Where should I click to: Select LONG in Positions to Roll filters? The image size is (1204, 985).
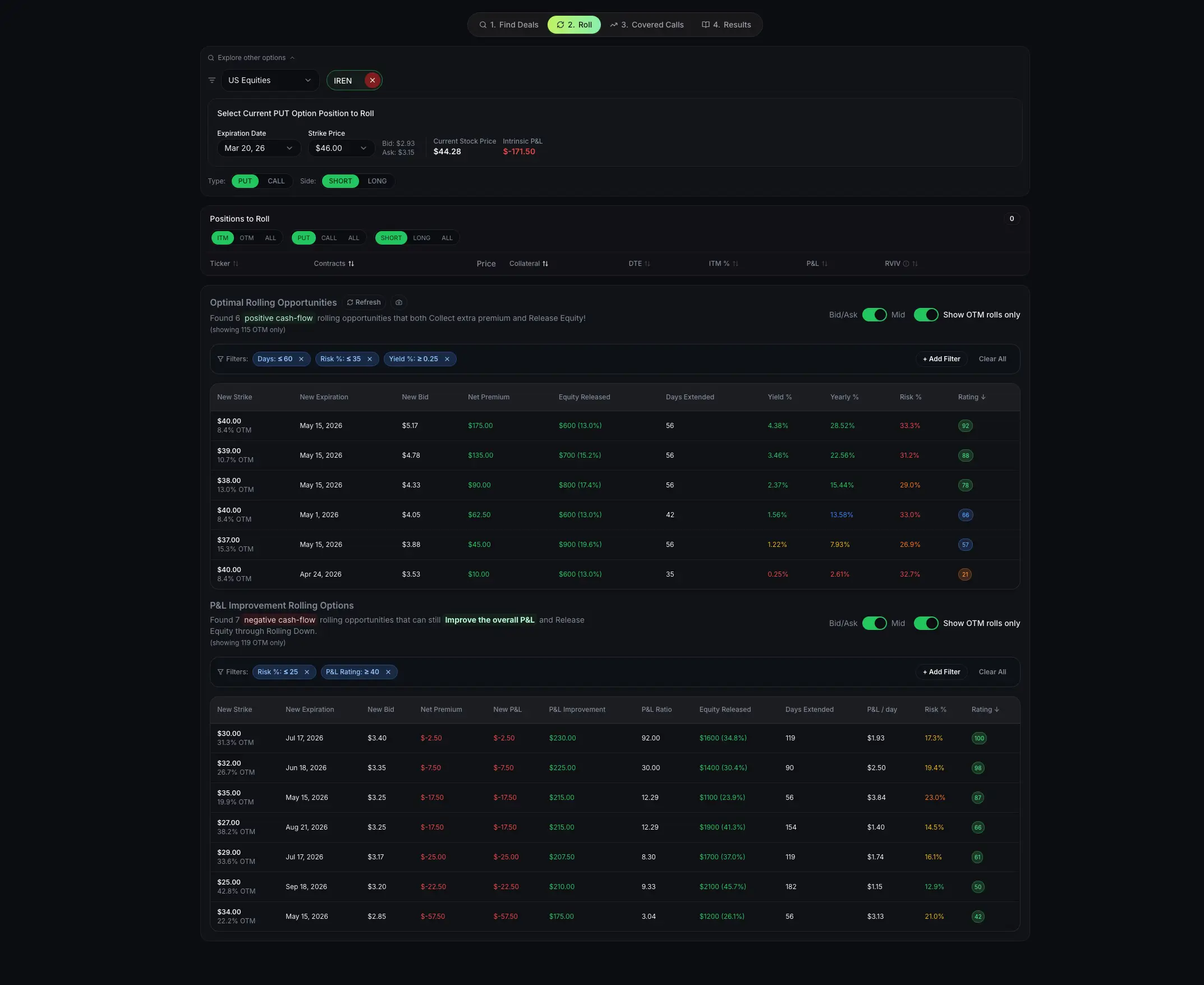[x=421, y=238]
